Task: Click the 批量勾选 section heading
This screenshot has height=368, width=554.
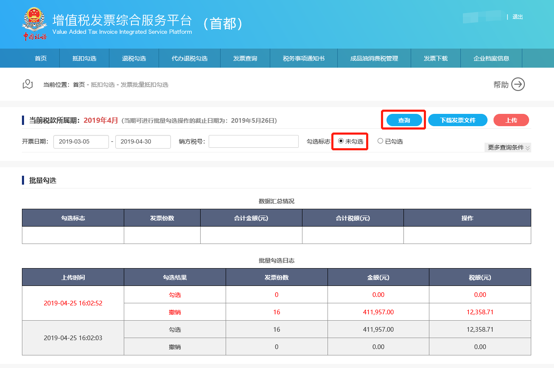Action: [42, 180]
